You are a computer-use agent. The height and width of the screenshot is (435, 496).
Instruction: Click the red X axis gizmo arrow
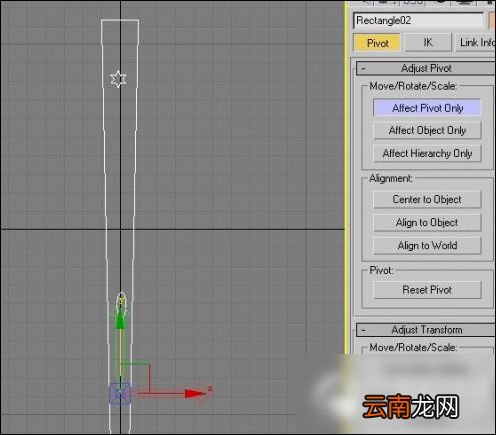pos(195,394)
